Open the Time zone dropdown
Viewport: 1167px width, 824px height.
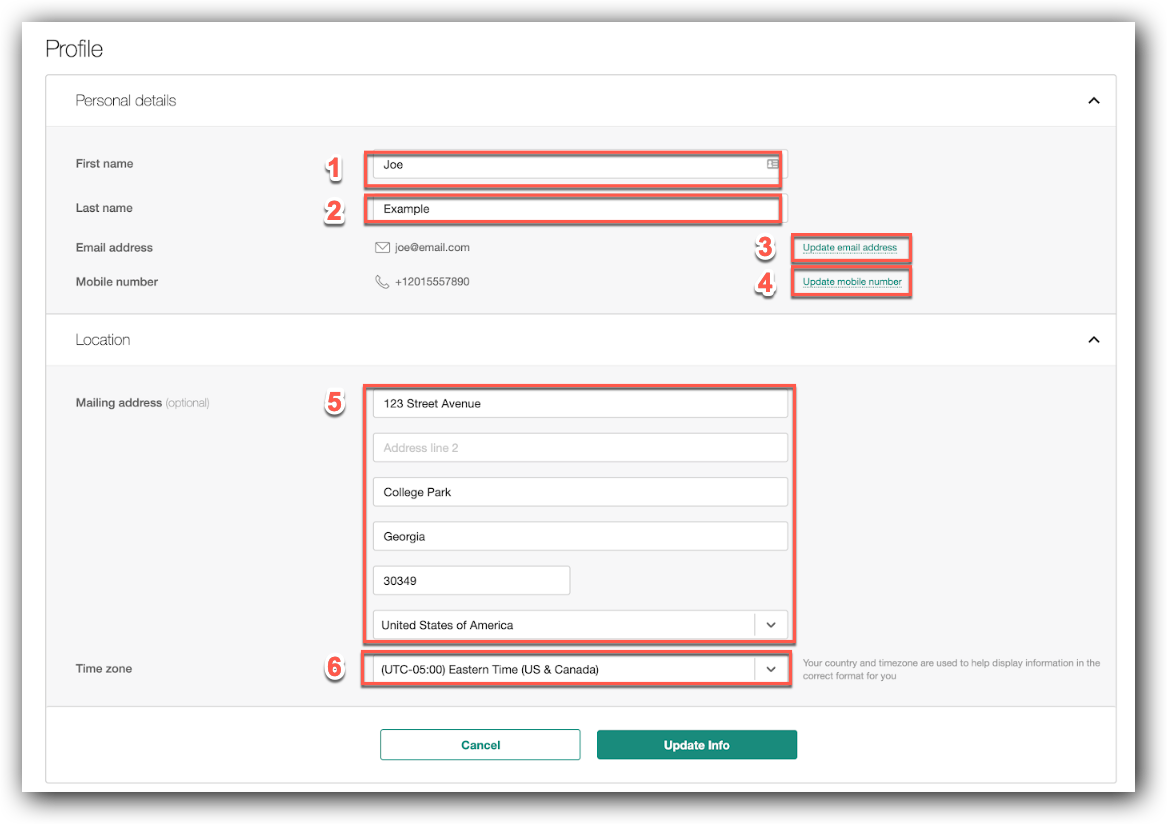(771, 668)
